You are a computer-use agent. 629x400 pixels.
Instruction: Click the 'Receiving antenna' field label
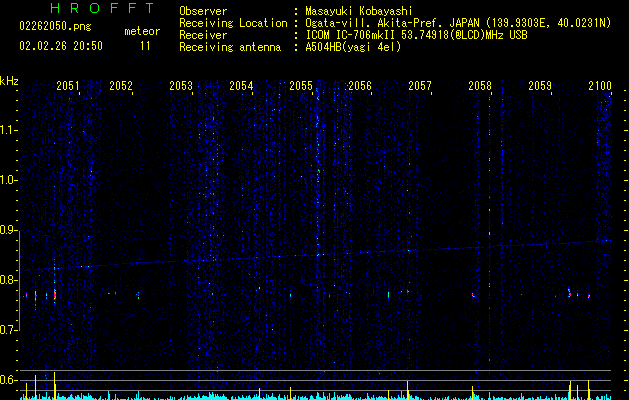pos(230,47)
